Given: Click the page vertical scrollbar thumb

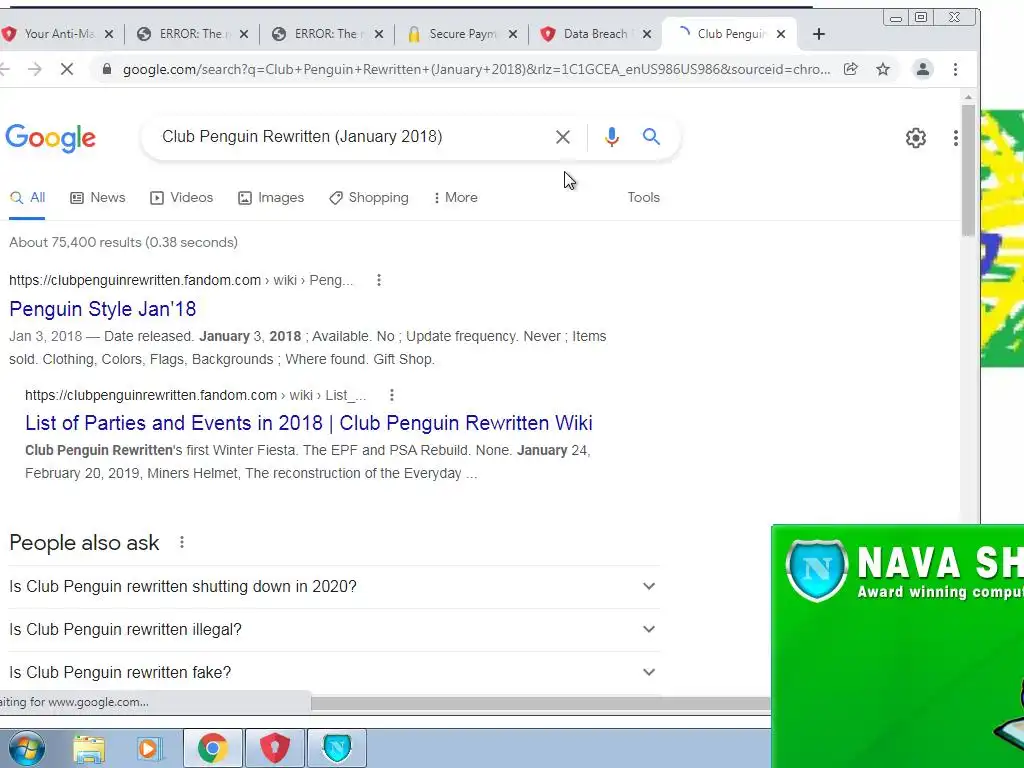Looking at the screenshot, I should pyautogui.click(x=968, y=170).
